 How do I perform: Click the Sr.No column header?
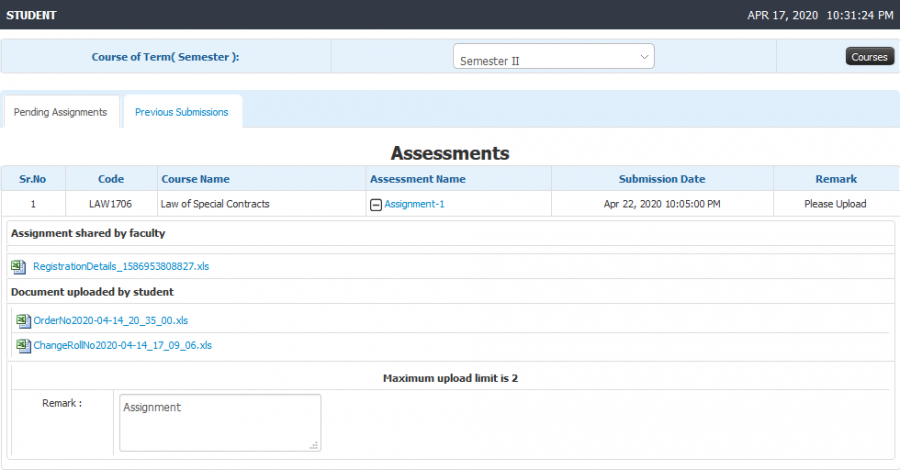click(33, 179)
